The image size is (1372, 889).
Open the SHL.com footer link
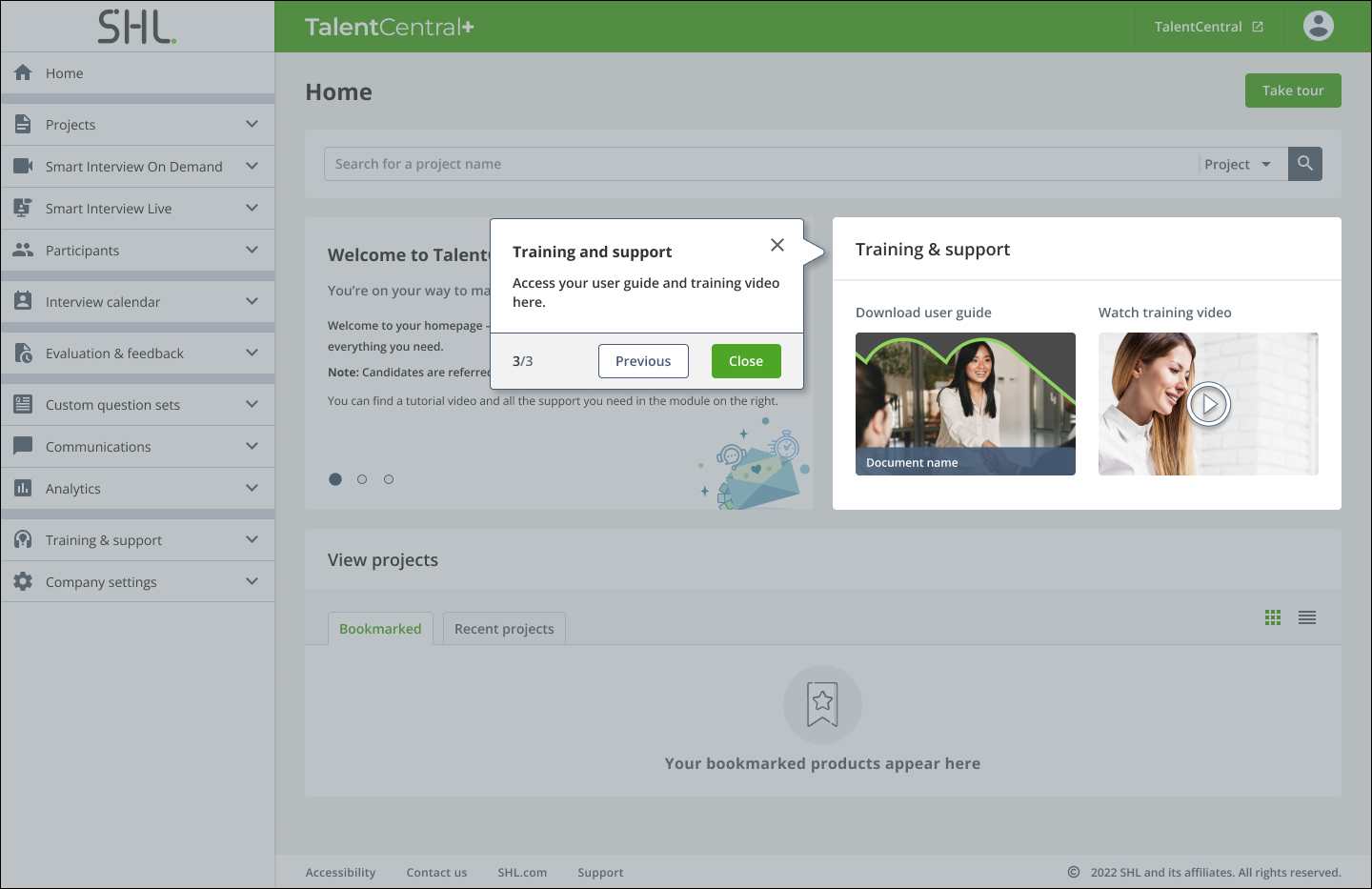[522, 873]
